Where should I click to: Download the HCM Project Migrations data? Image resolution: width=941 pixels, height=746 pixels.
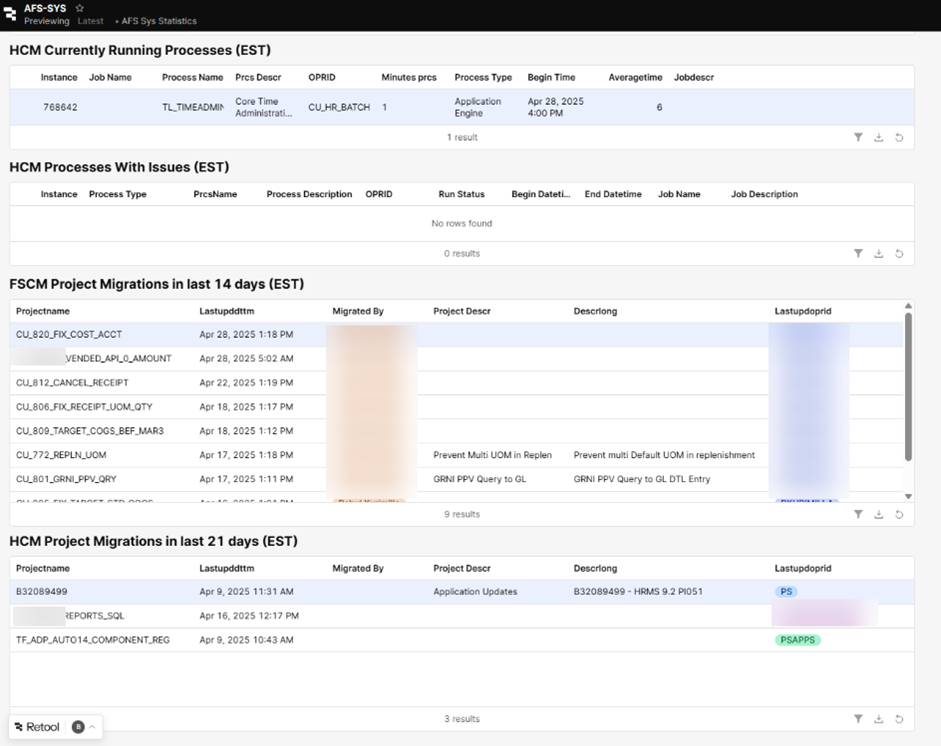[879, 719]
